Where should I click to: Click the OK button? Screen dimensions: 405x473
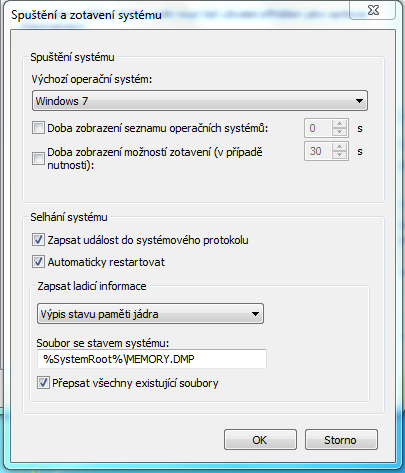coord(260,440)
